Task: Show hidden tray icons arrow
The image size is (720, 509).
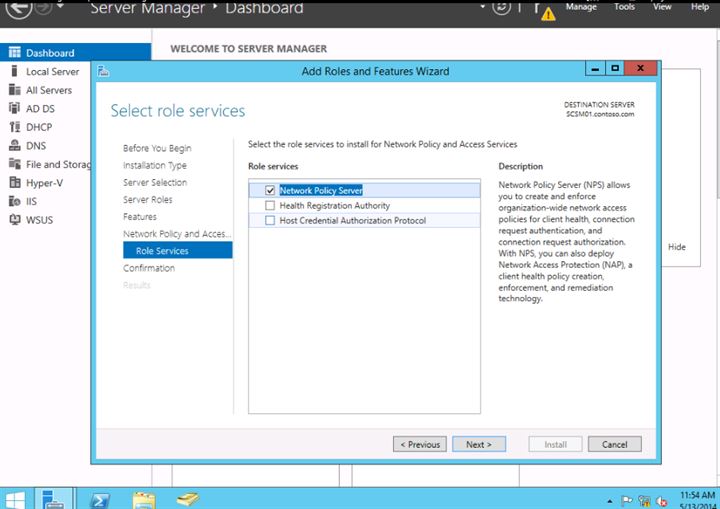Action: coord(609,501)
